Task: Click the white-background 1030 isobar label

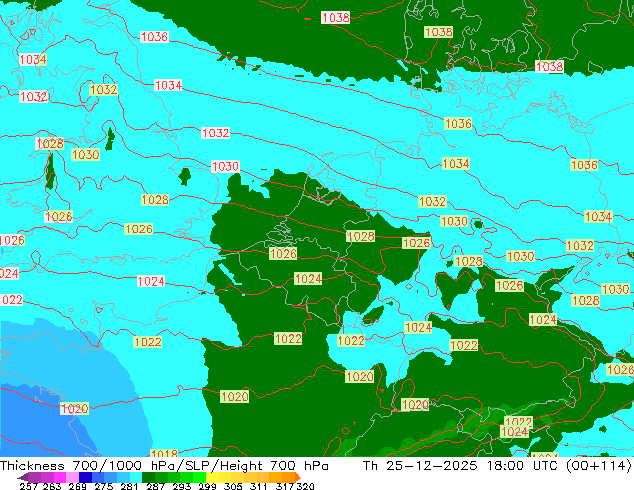Action: pyautogui.click(x=225, y=166)
